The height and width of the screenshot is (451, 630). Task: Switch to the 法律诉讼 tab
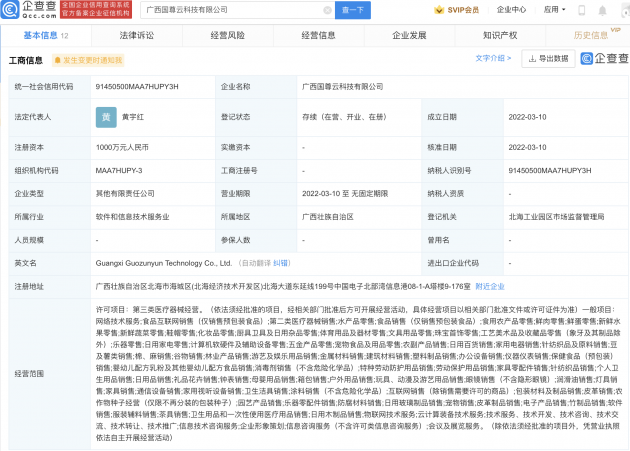coord(137,35)
